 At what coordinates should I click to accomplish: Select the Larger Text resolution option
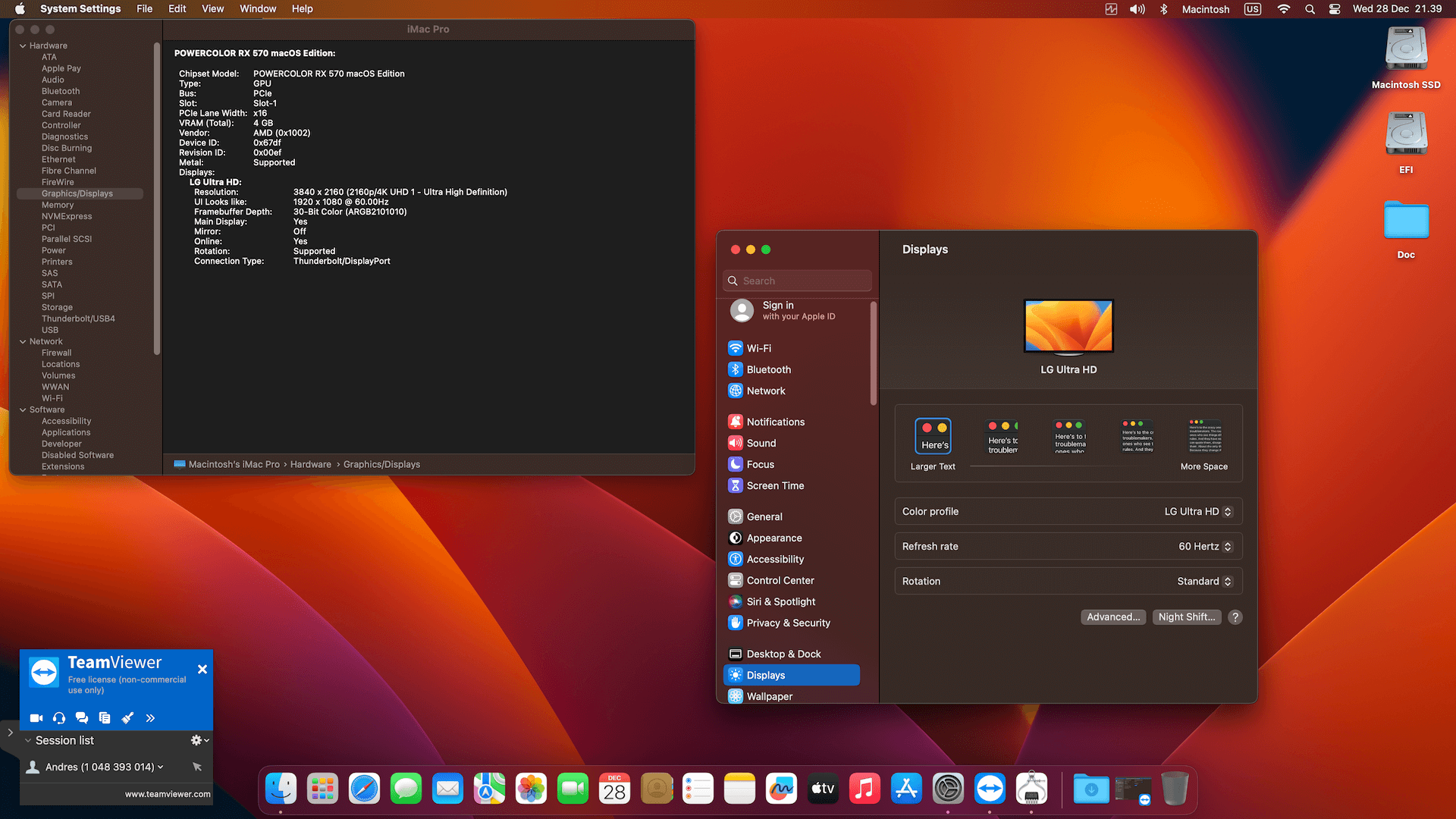point(933,444)
